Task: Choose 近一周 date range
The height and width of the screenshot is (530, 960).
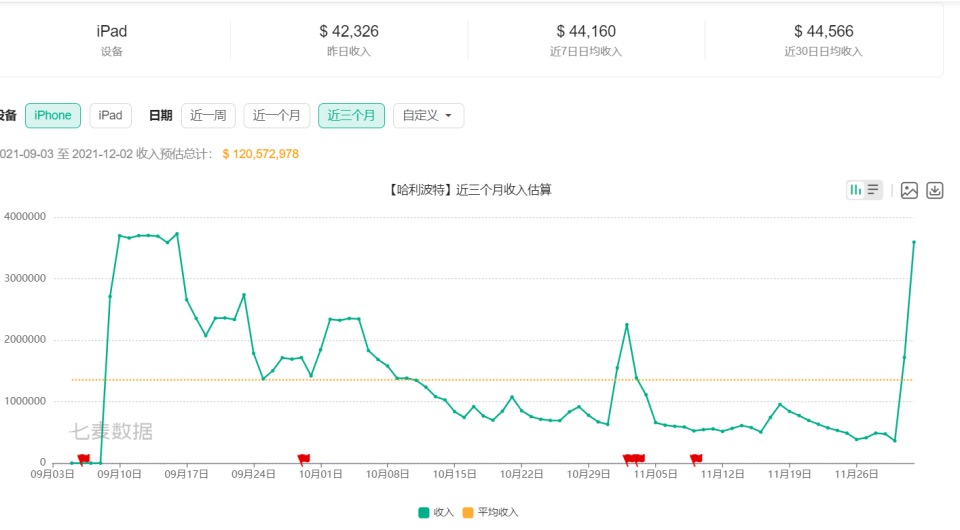Action: (x=208, y=116)
